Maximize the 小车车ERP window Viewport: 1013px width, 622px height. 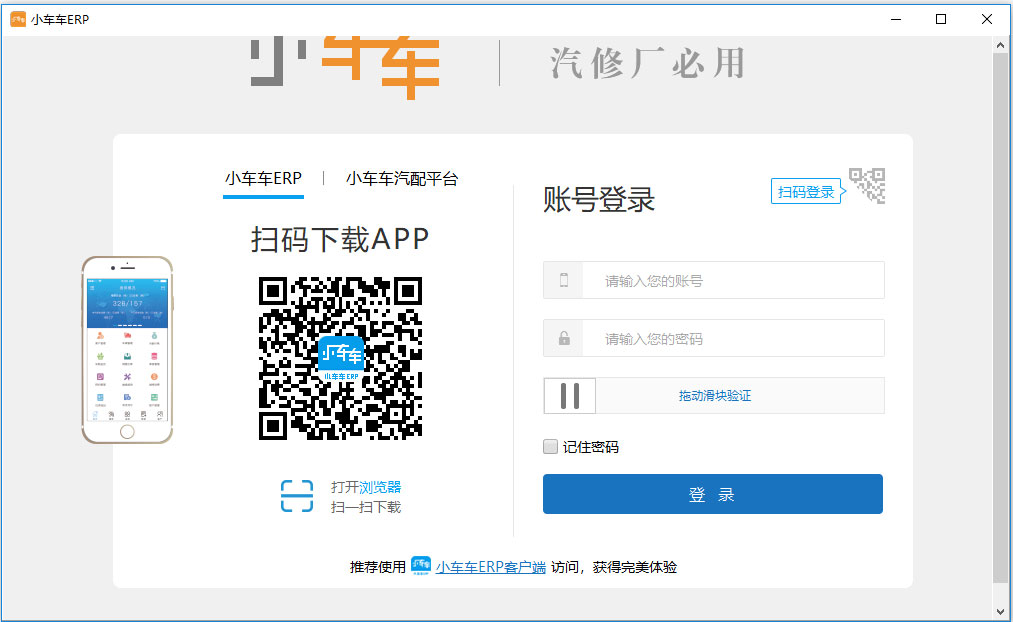tap(941, 19)
